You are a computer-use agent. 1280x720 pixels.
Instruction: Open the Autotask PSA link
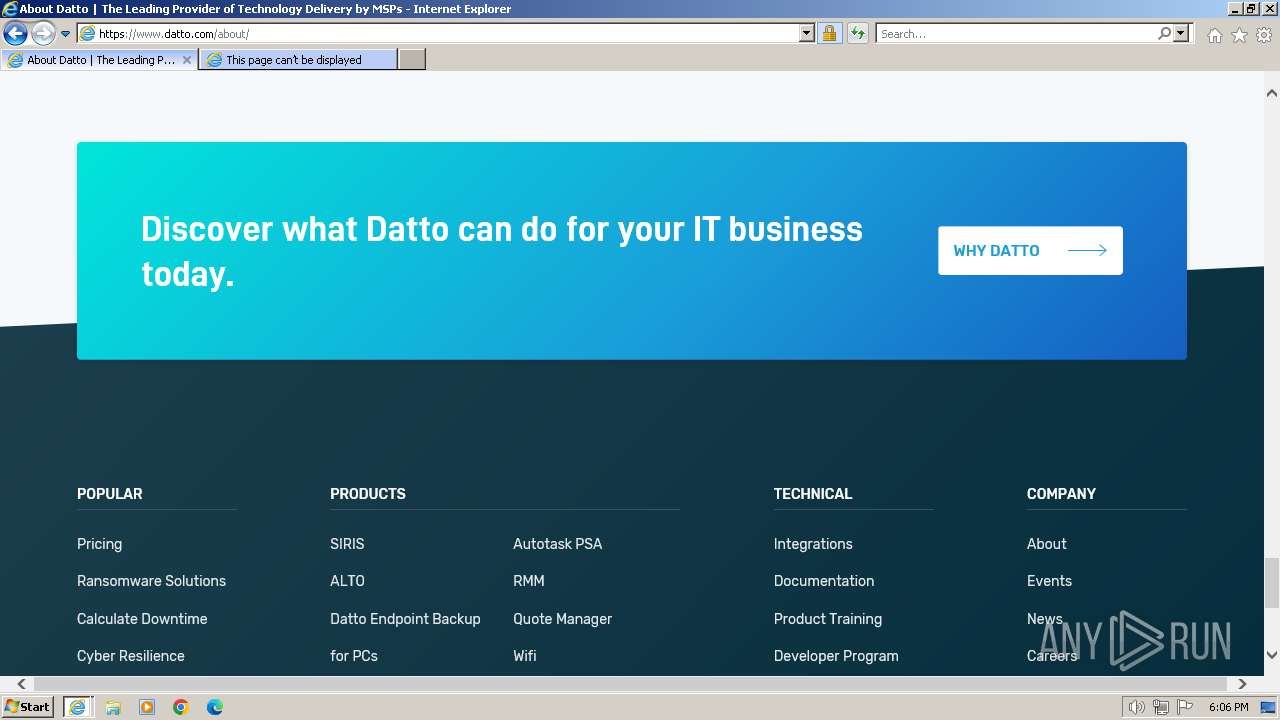click(557, 544)
